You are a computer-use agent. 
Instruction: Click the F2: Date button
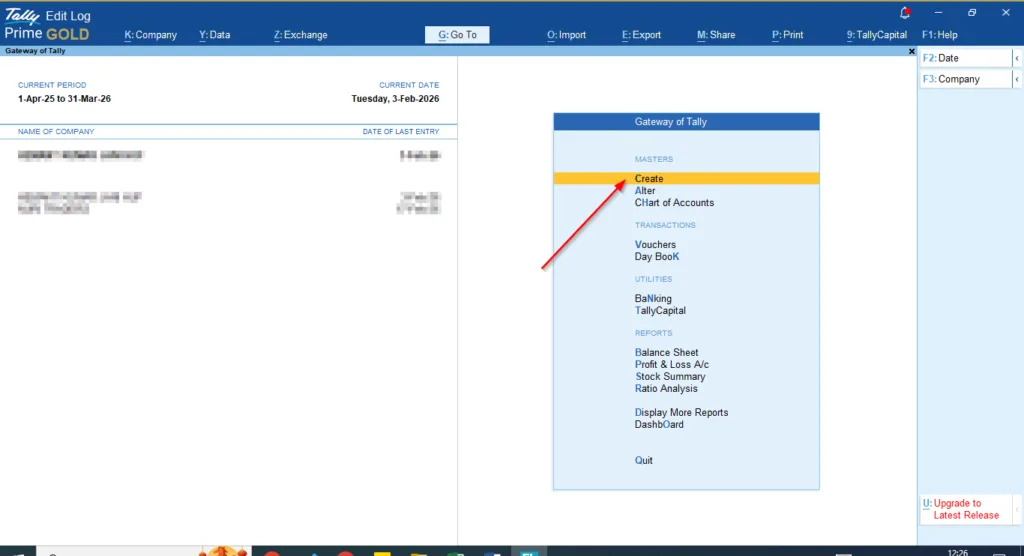966,58
